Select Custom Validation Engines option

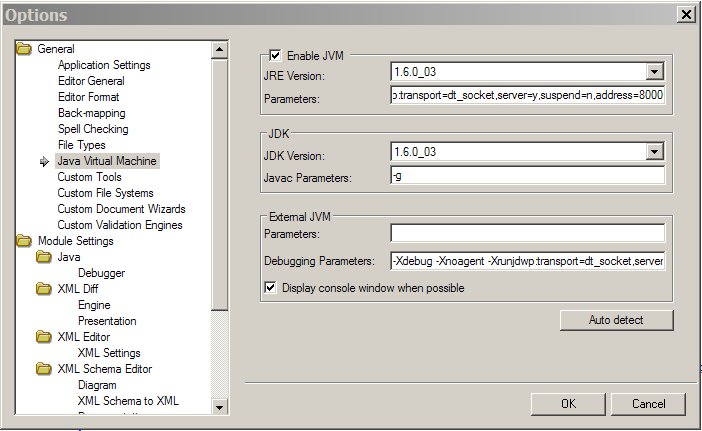coord(121,225)
